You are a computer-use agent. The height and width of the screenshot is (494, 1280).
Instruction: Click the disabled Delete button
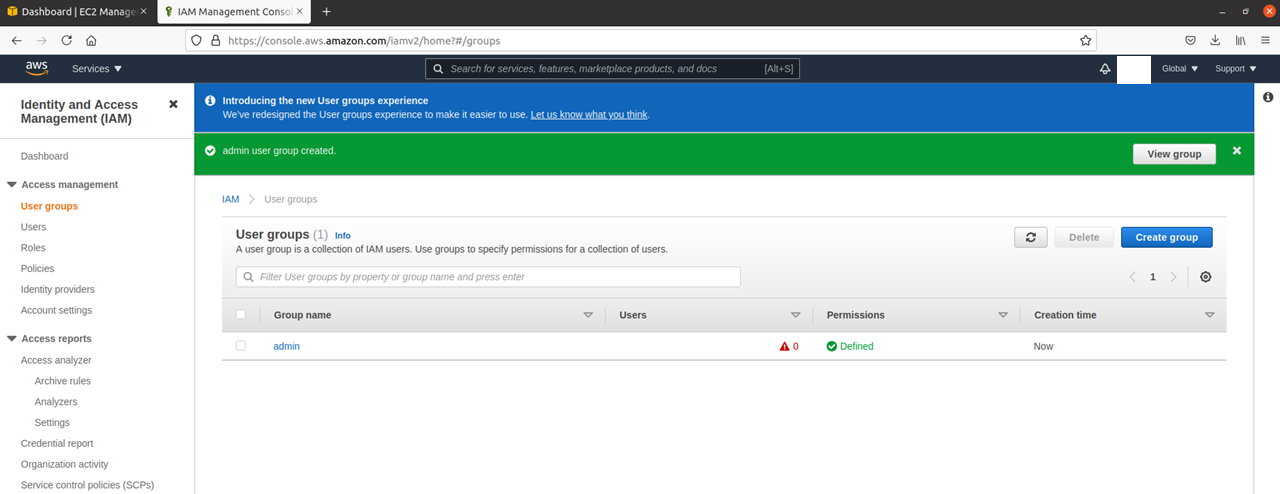[x=1084, y=237]
